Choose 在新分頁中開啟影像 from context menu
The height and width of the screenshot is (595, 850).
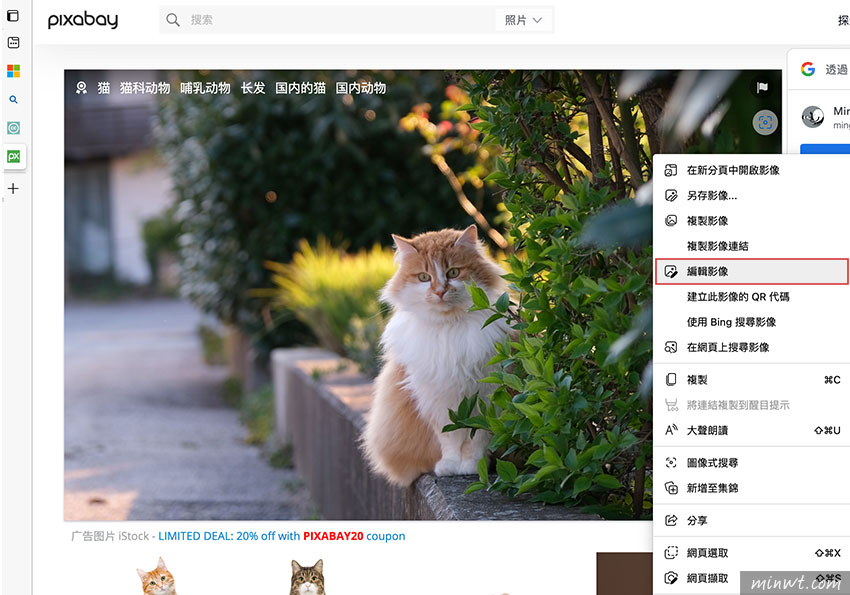(751, 170)
